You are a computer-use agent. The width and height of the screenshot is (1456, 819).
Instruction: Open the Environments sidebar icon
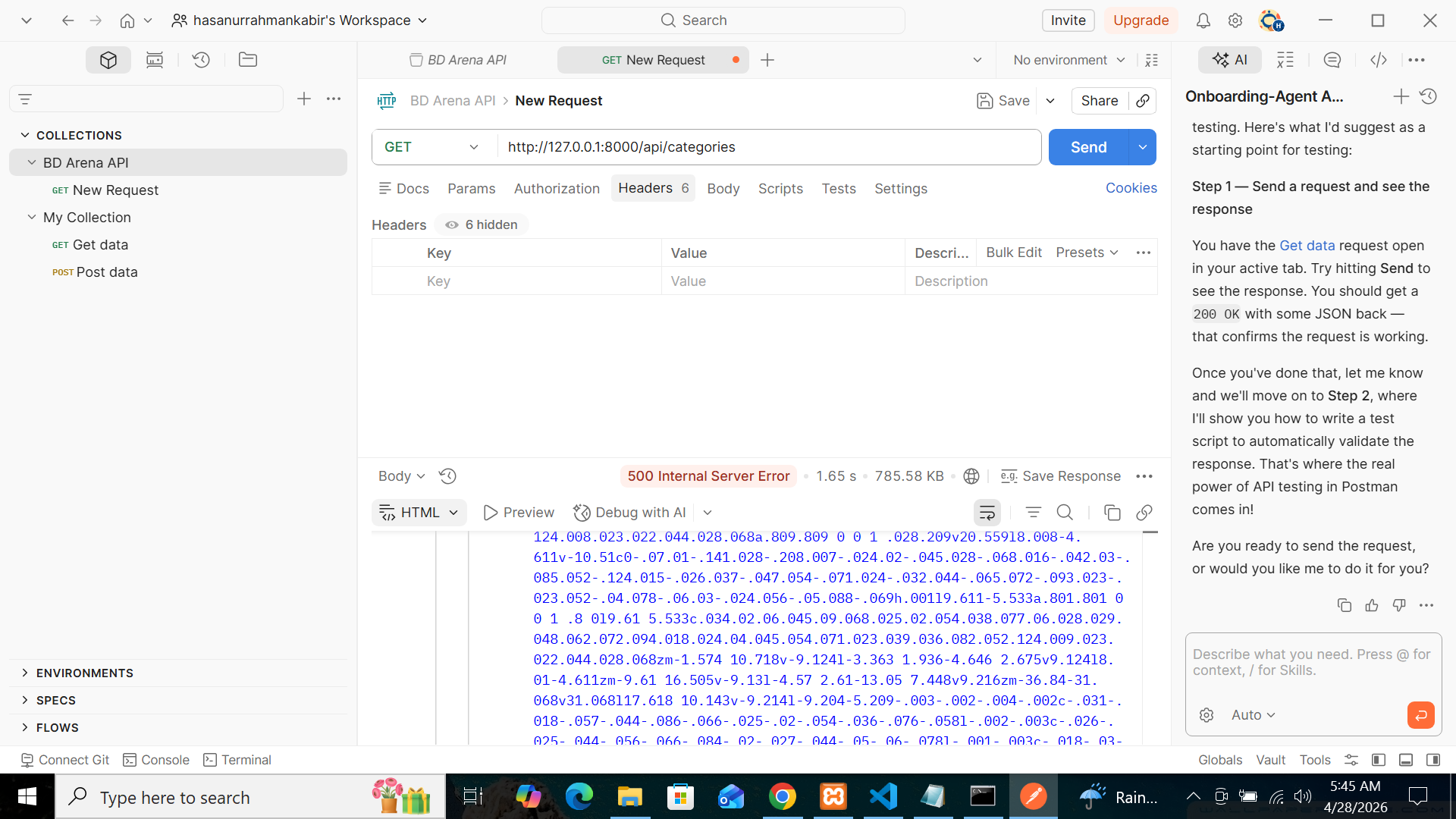coord(155,60)
